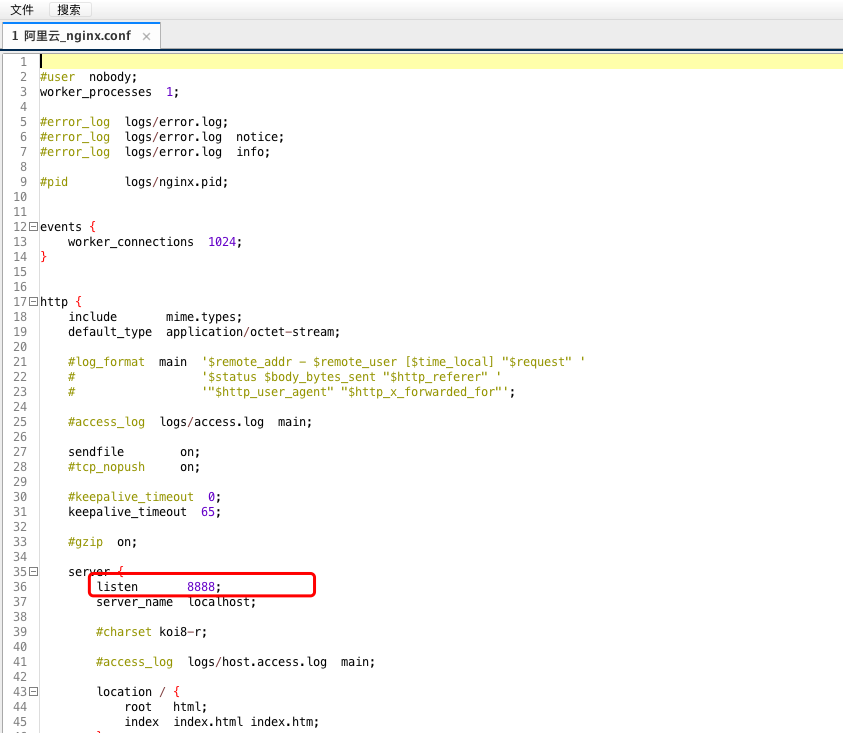Click the word 'notice;' on line 6
Viewport: 843px width, 733px height.
[x=260, y=137]
